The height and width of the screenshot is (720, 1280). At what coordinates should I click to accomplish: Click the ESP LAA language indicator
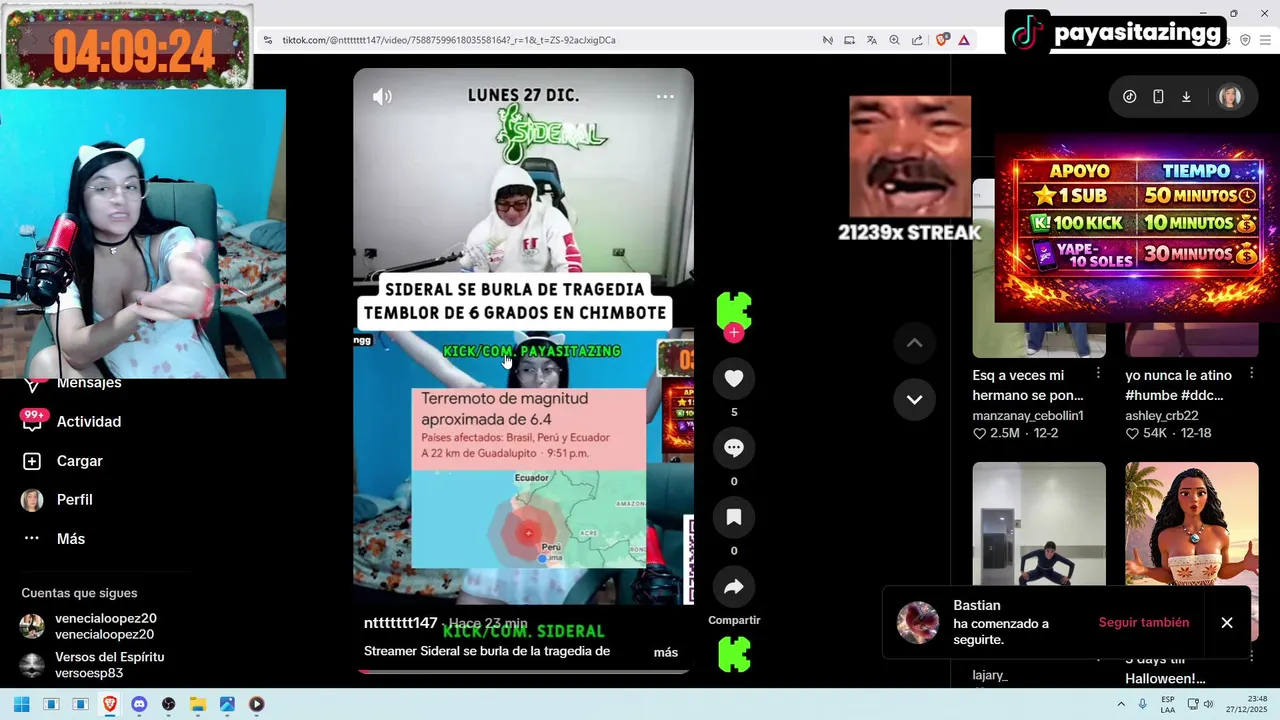pyautogui.click(x=1168, y=704)
